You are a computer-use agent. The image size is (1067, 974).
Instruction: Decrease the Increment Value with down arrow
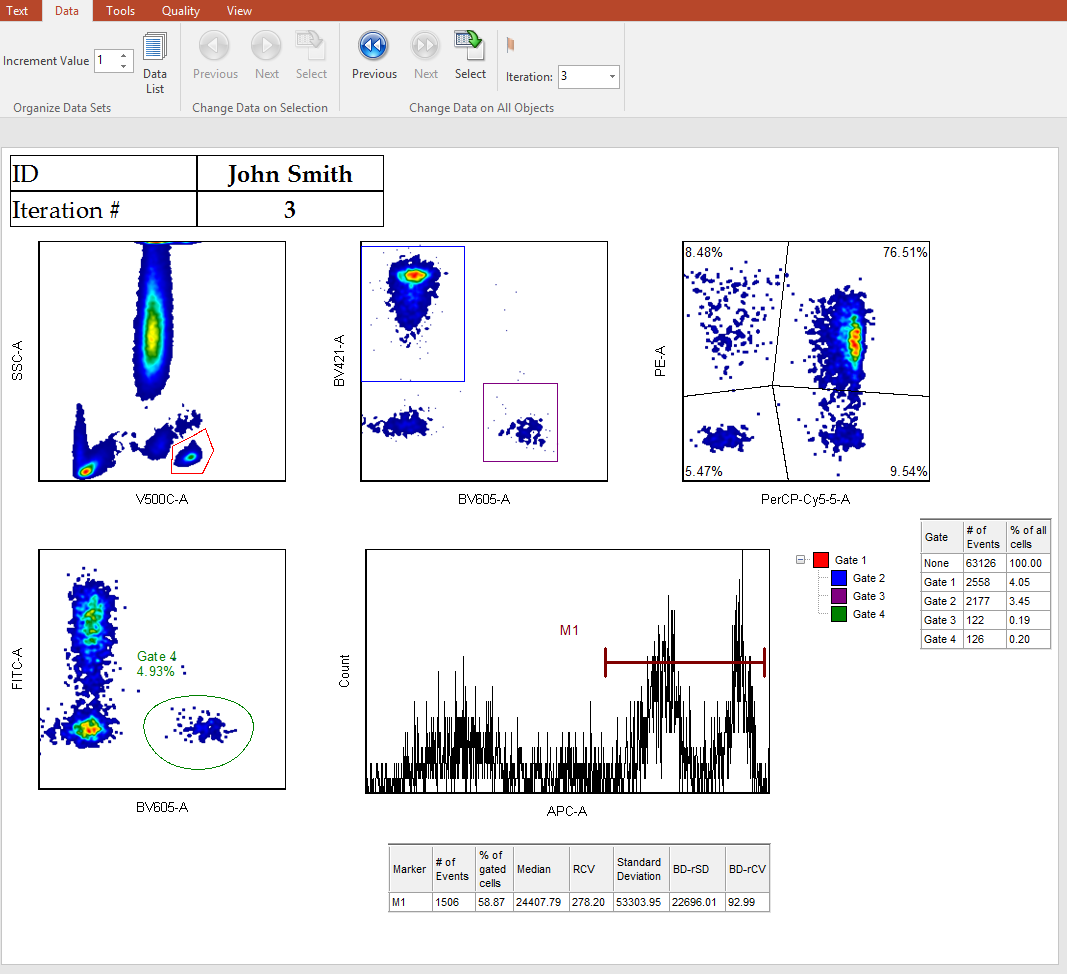[x=123, y=67]
